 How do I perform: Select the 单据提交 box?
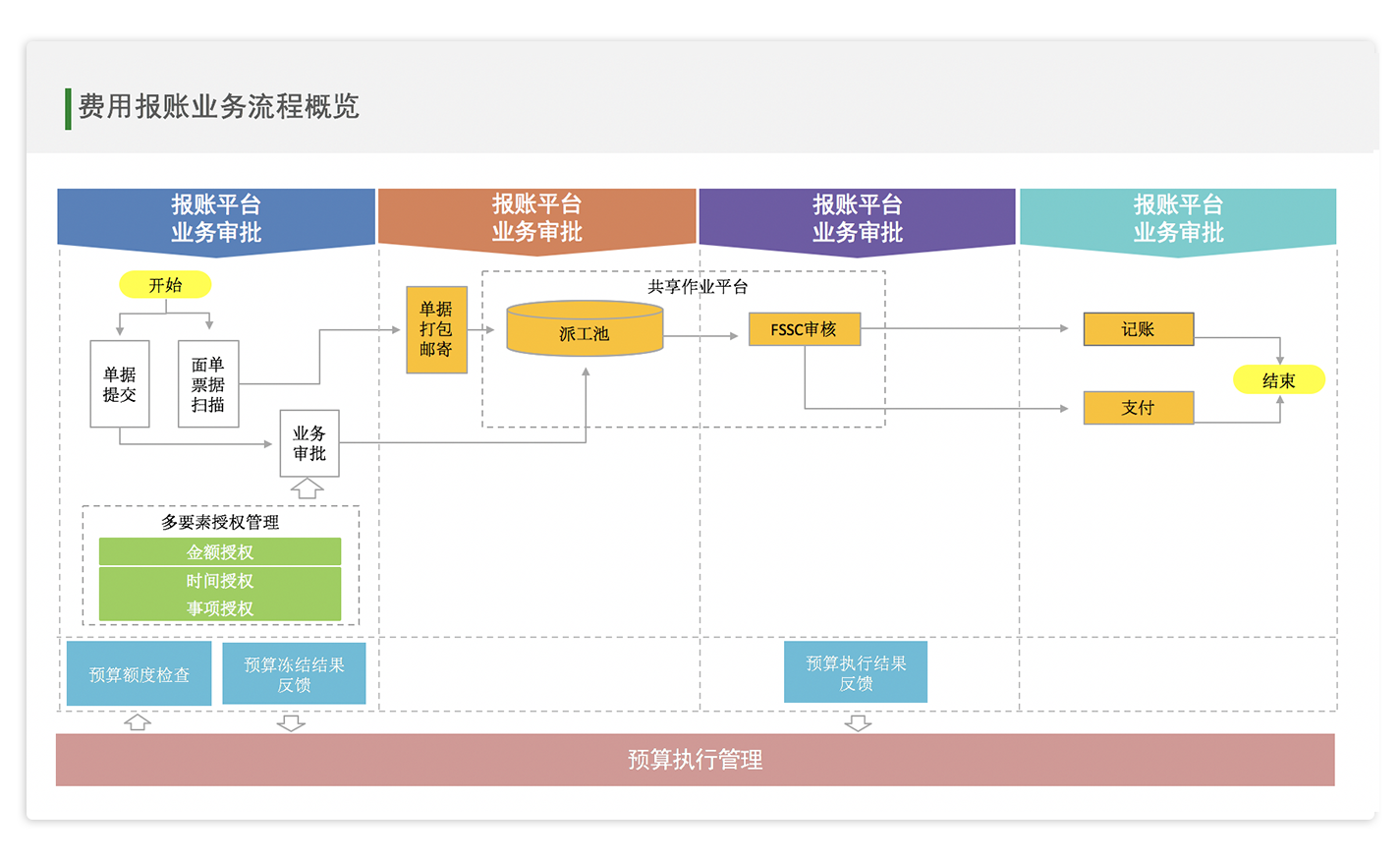point(120,384)
